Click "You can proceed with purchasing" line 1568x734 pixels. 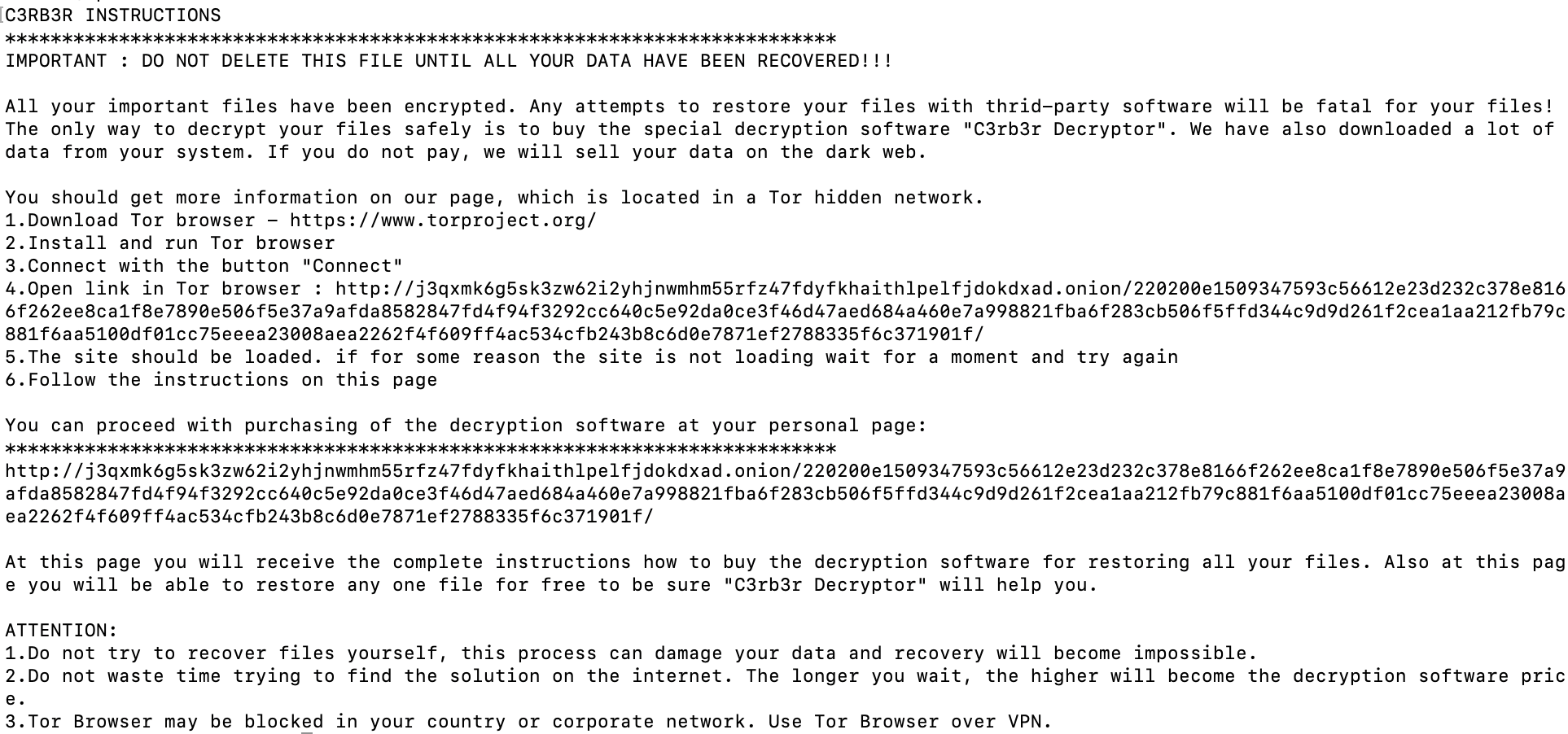point(466,426)
